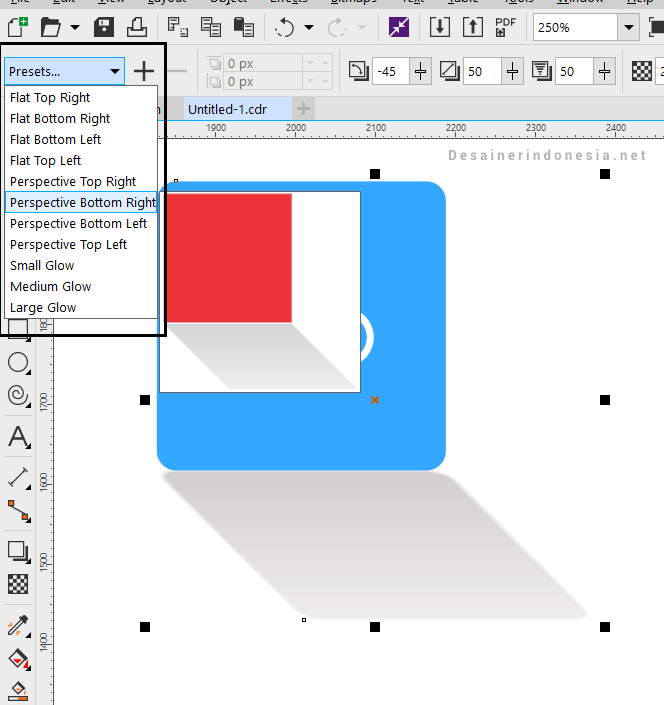Click the Print icon
The image size is (664, 705).
(x=137, y=27)
